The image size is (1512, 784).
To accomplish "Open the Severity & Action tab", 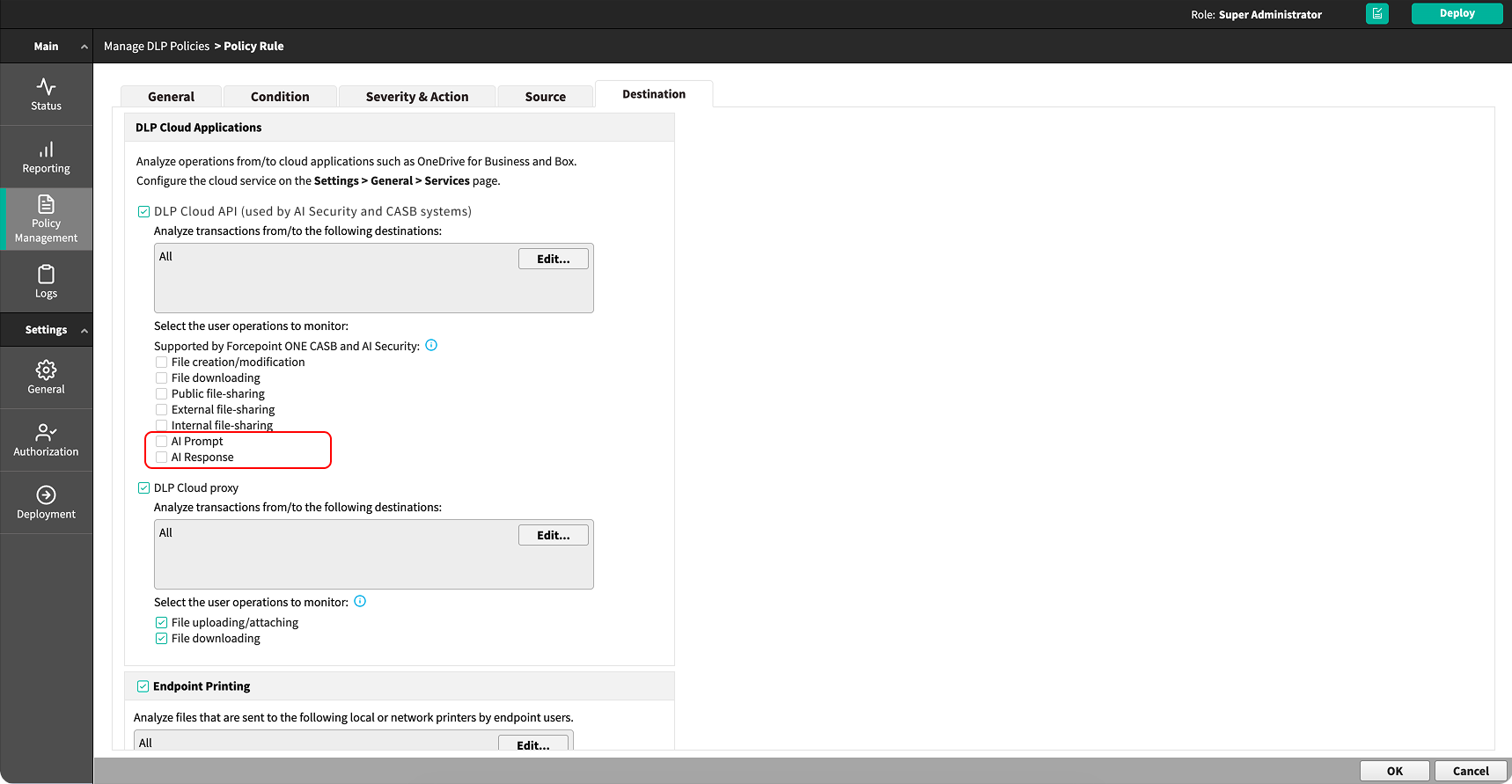I will tap(417, 96).
